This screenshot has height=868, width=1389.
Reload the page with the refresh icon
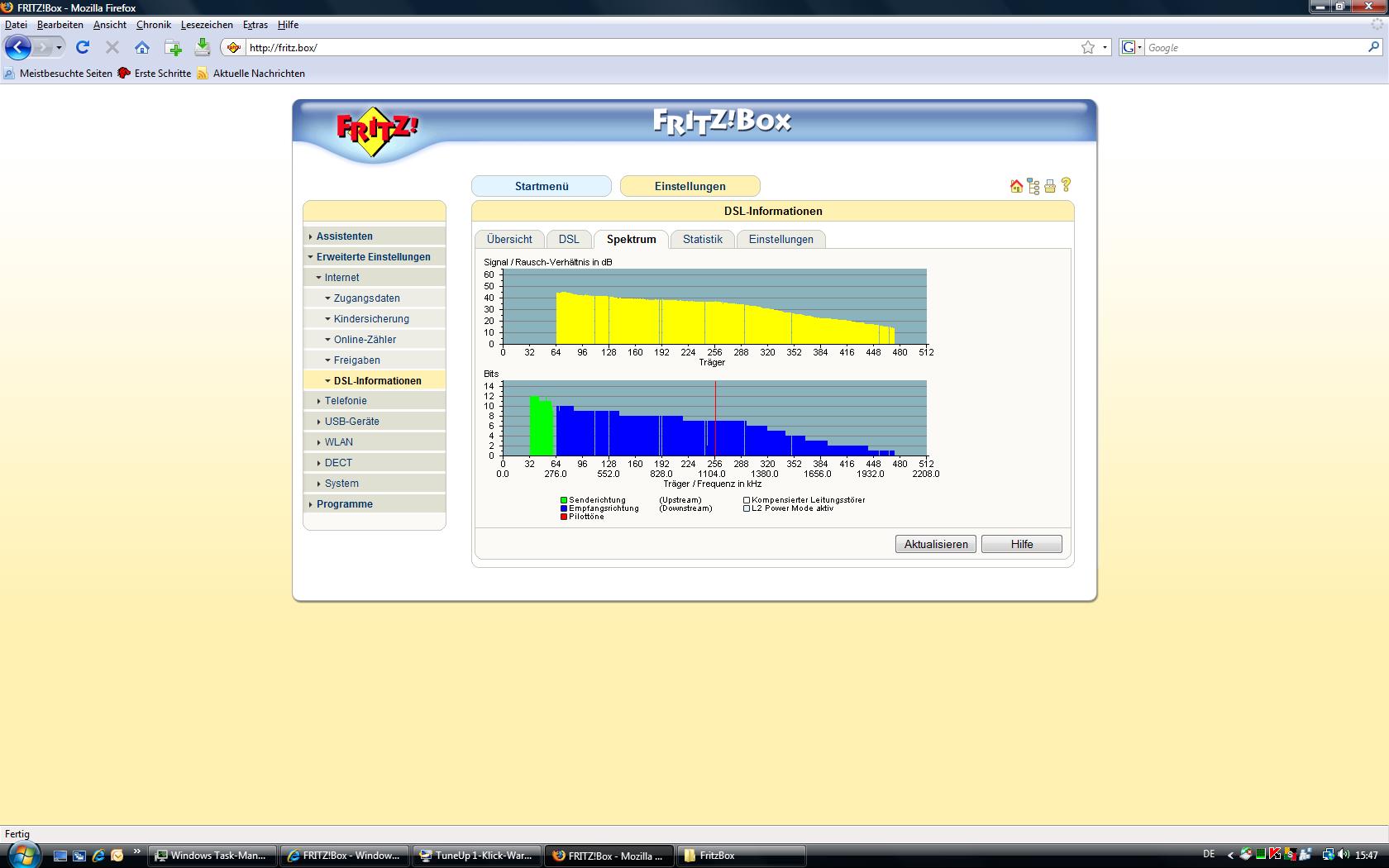tap(83, 47)
